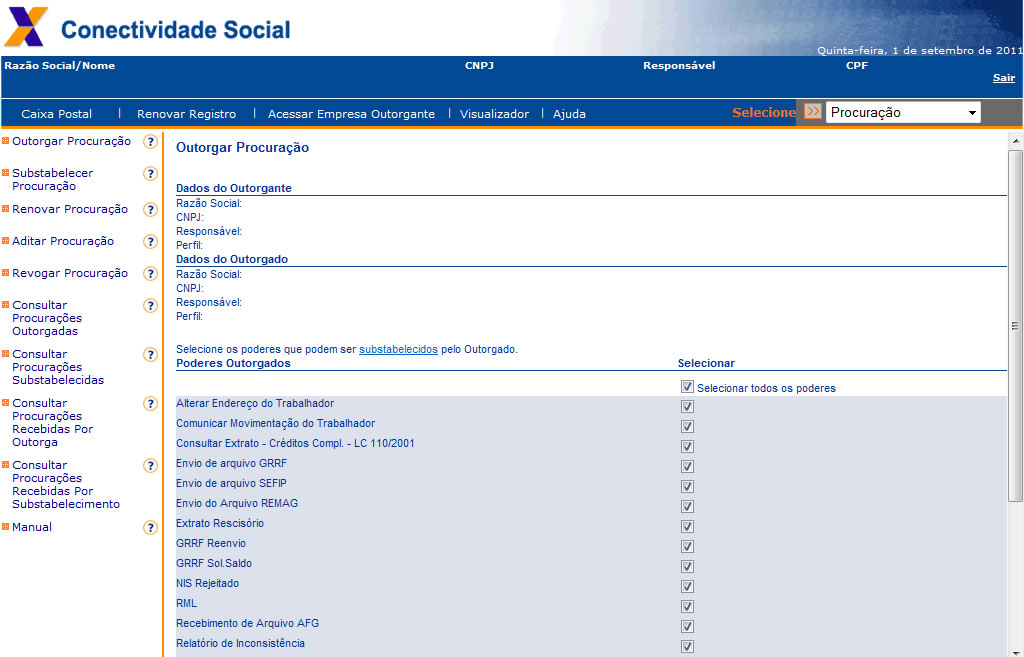
Task: Uncheck Envio de arquivo GRRF checkbox
Action: [687, 466]
